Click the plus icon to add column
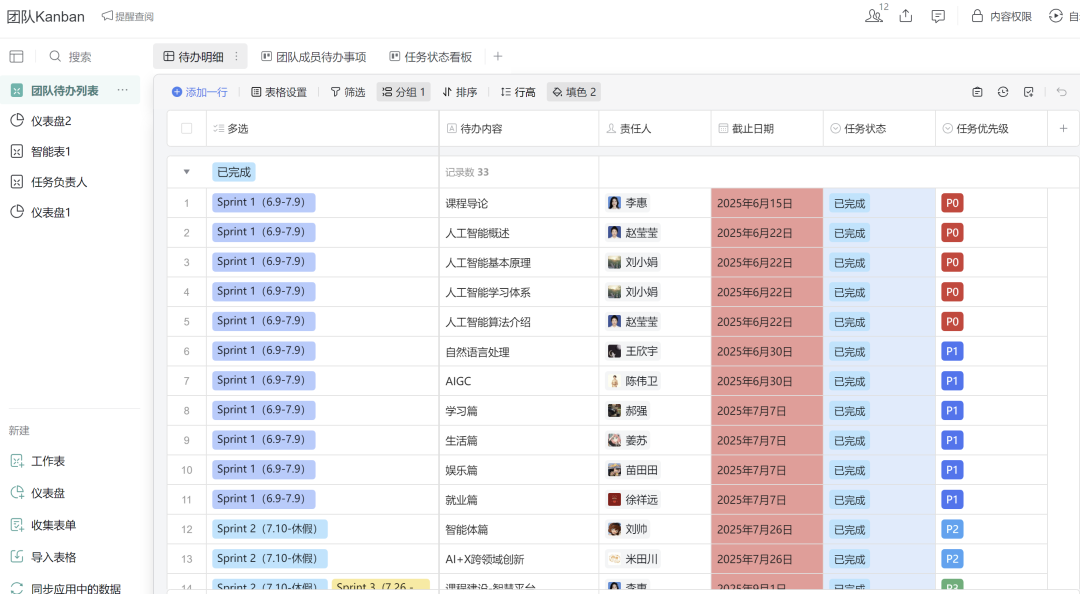The width and height of the screenshot is (1080, 594). tap(1063, 128)
